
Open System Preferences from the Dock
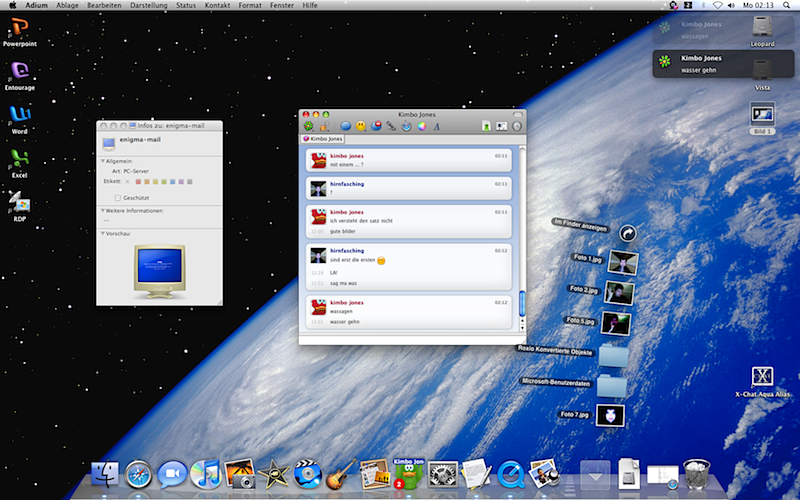[x=442, y=474]
